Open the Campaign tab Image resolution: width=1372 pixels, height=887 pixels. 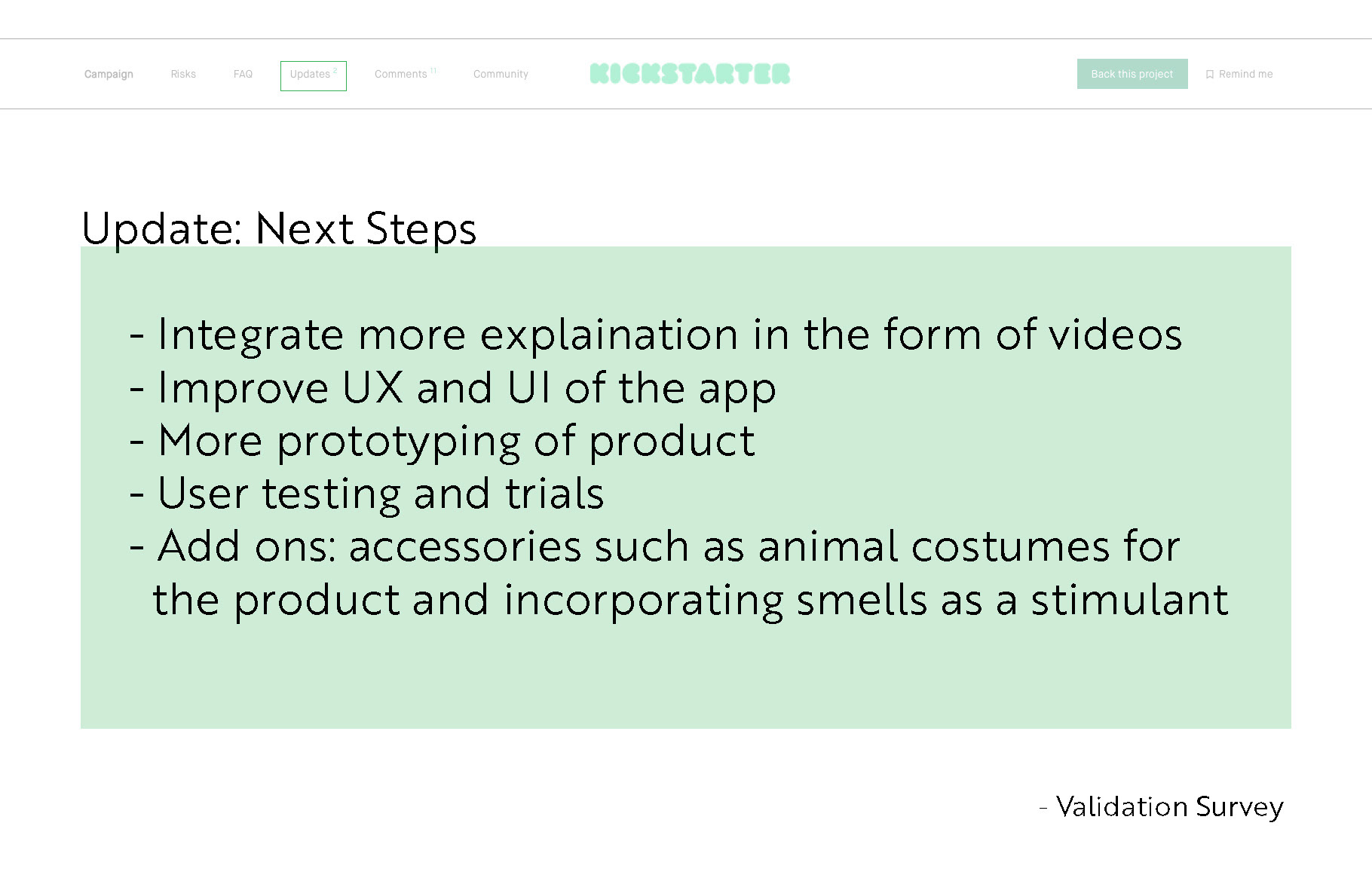point(109,74)
